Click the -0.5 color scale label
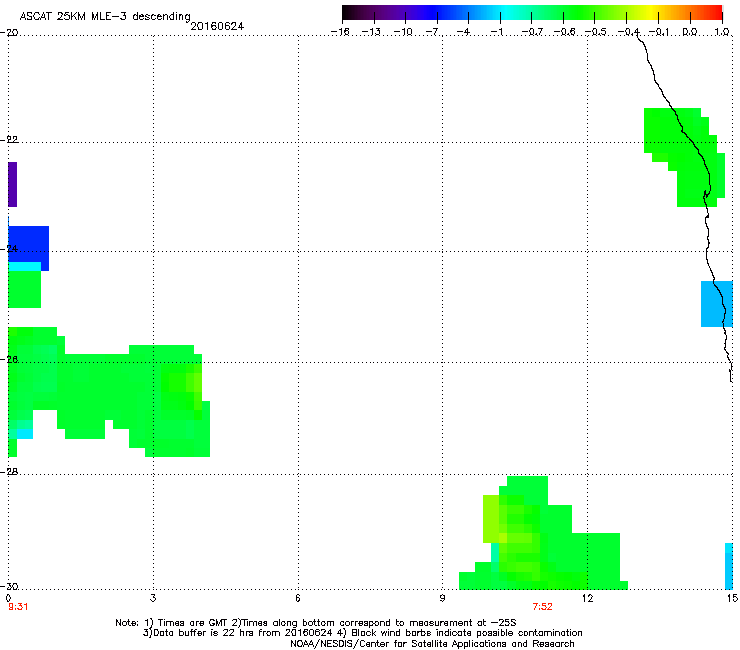Screen dimensions: 740x650 click(596, 32)
